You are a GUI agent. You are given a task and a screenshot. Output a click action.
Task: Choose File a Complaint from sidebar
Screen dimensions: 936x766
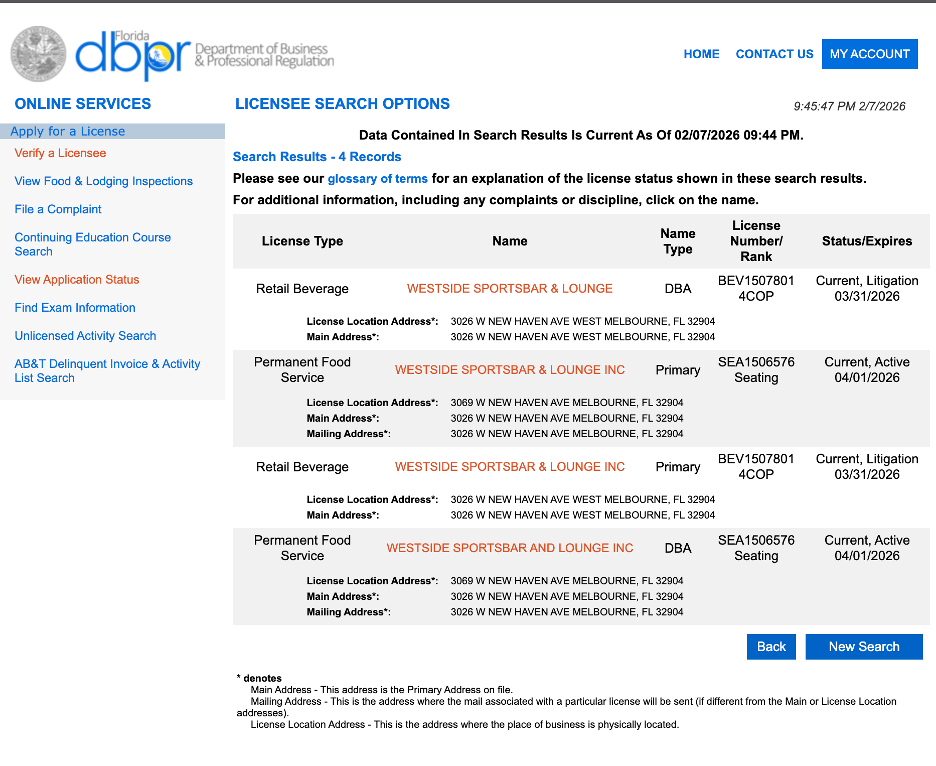58,209
